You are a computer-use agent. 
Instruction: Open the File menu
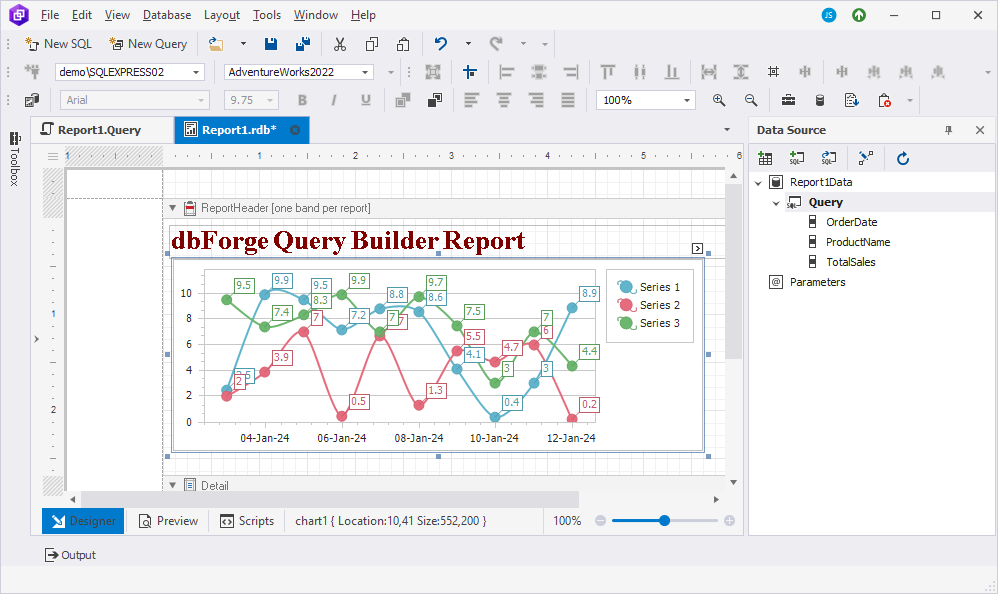pos(50,15)
